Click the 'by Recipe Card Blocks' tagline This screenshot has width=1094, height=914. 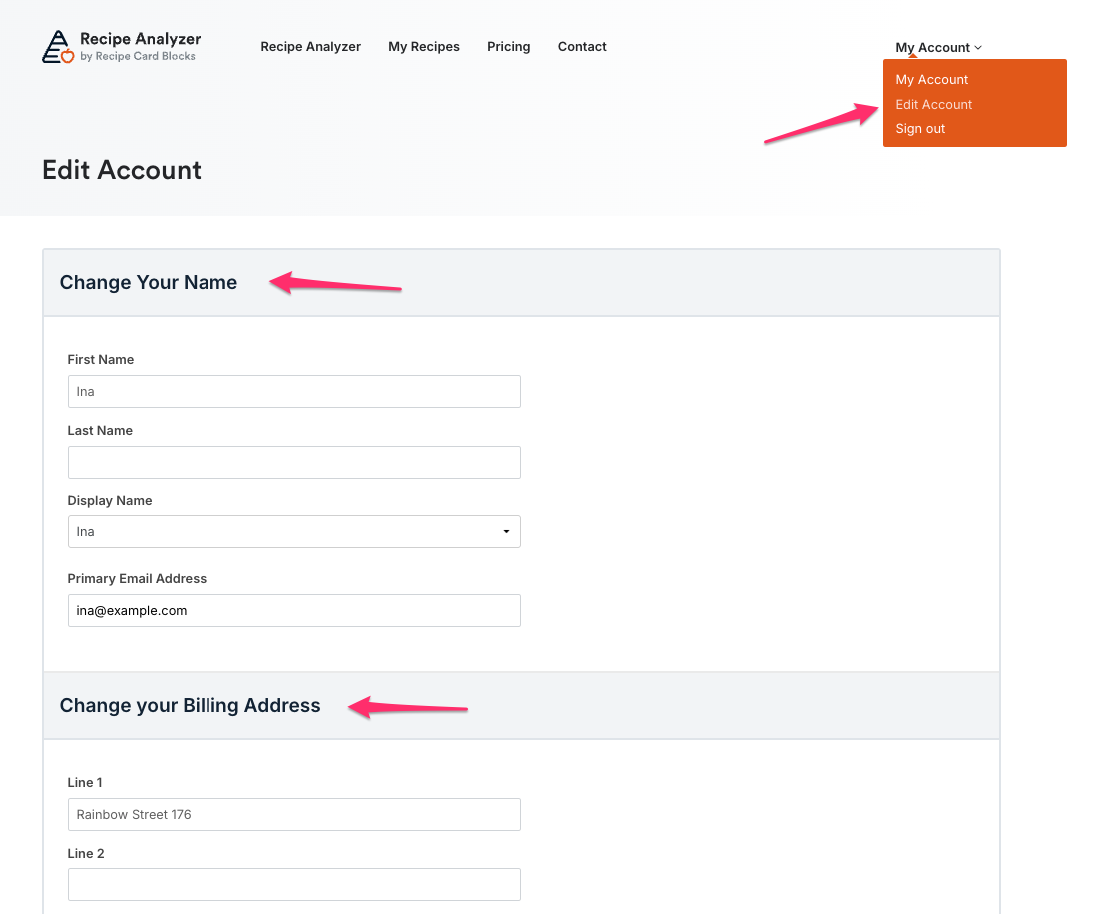[x=138, y=57]
